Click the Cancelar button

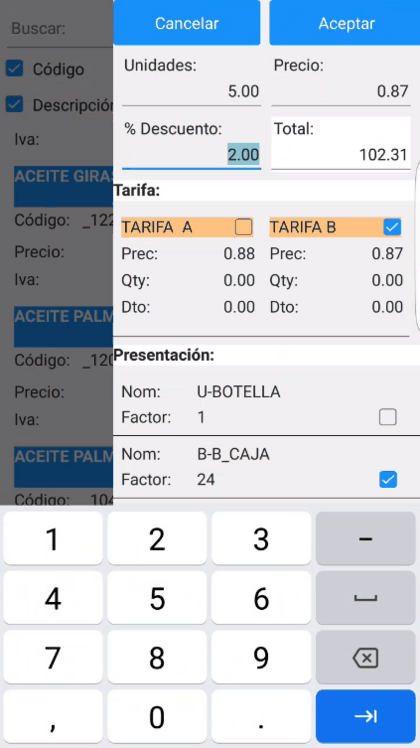[x=187, y=23]
